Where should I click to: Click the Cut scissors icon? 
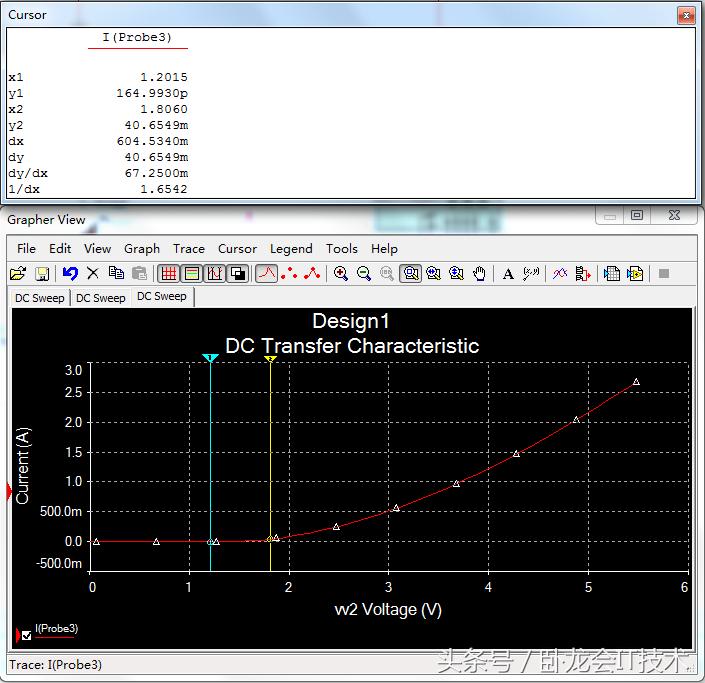(93, 273)
